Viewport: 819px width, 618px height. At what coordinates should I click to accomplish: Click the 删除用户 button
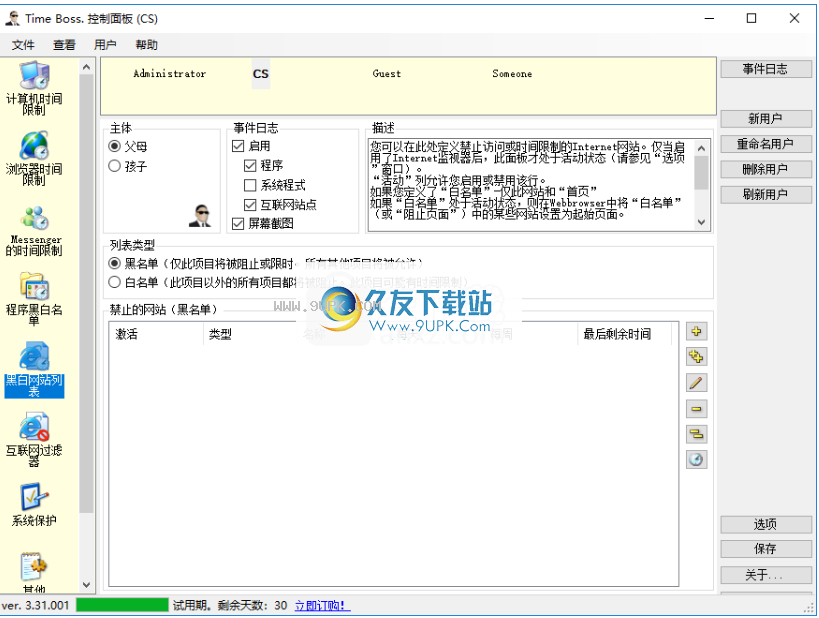[766, 169]
